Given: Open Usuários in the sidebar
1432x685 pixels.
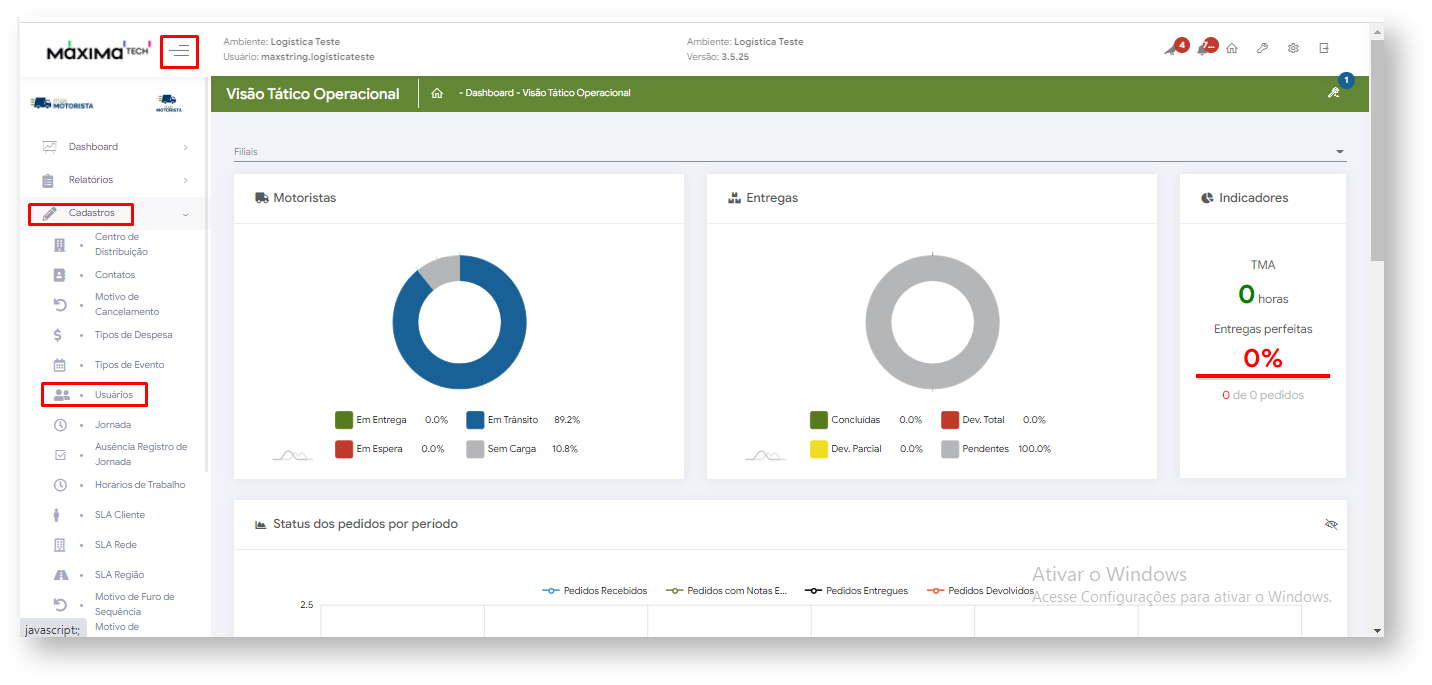Looking at the screenshot, I should [x=113, y=395].
